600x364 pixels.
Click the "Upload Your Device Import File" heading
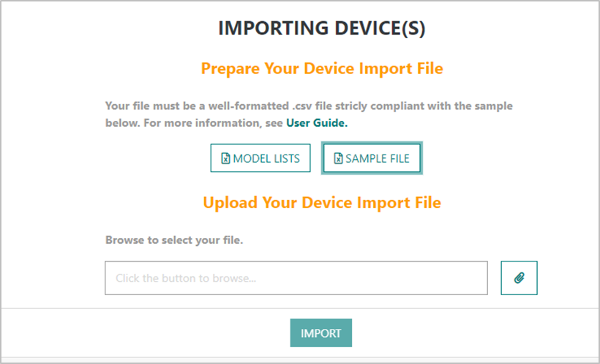(322, 202)
